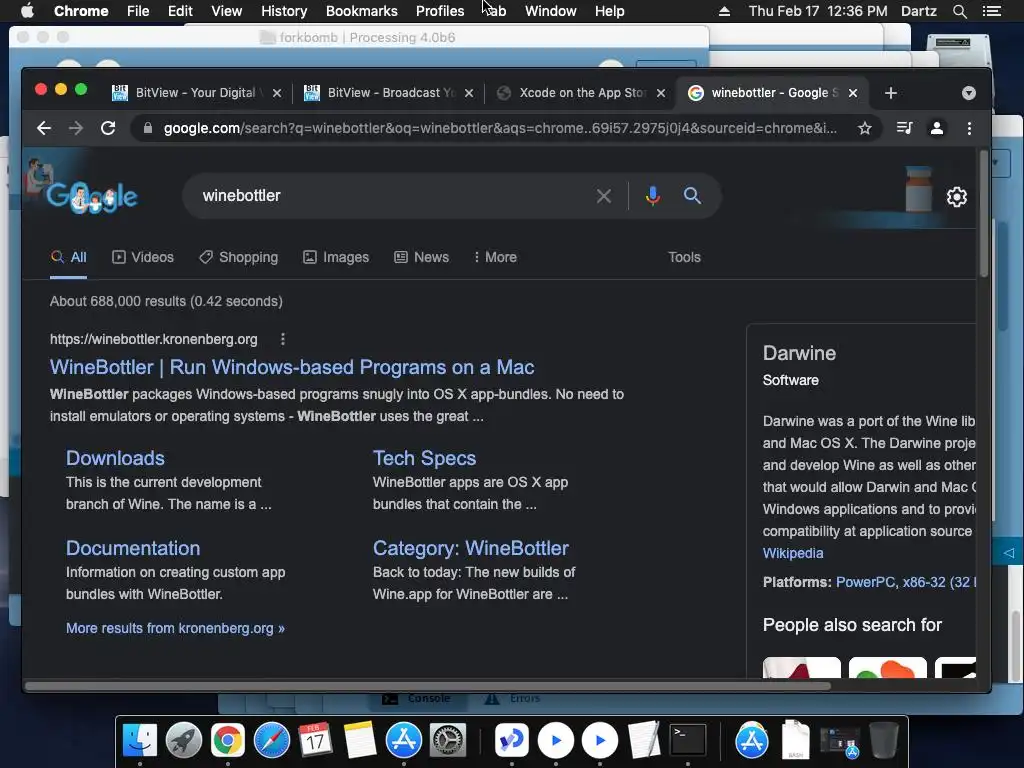The image size is (1024, 768).
Task: Submit the search with the magnifier icon
Action: [x=692, y=195]
